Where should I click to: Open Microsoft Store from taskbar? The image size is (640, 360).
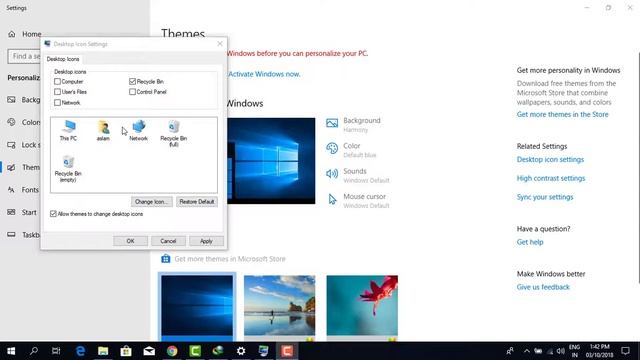click(x=126, y=351)
